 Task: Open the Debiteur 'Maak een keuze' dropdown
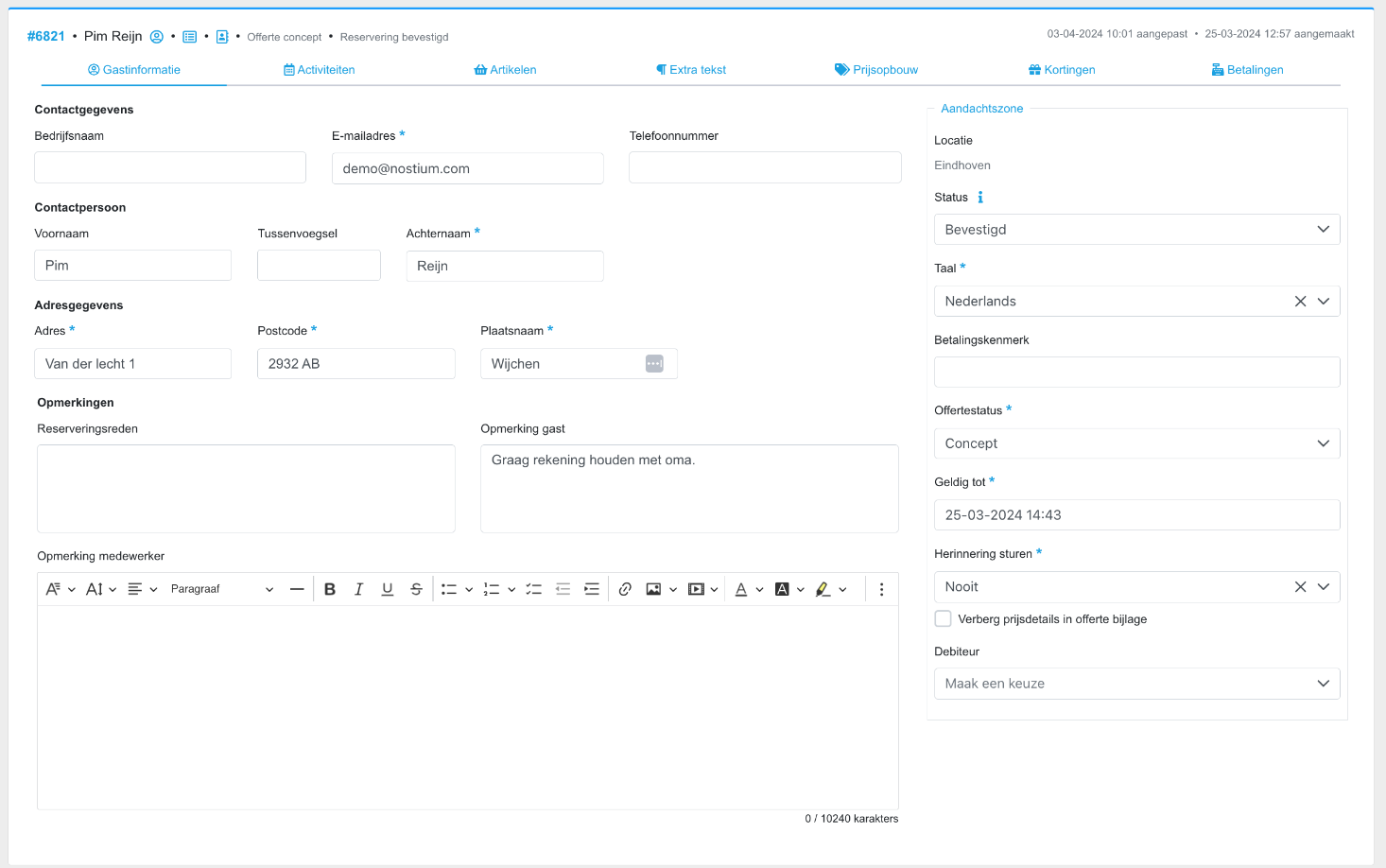[x=1136, y=684]
